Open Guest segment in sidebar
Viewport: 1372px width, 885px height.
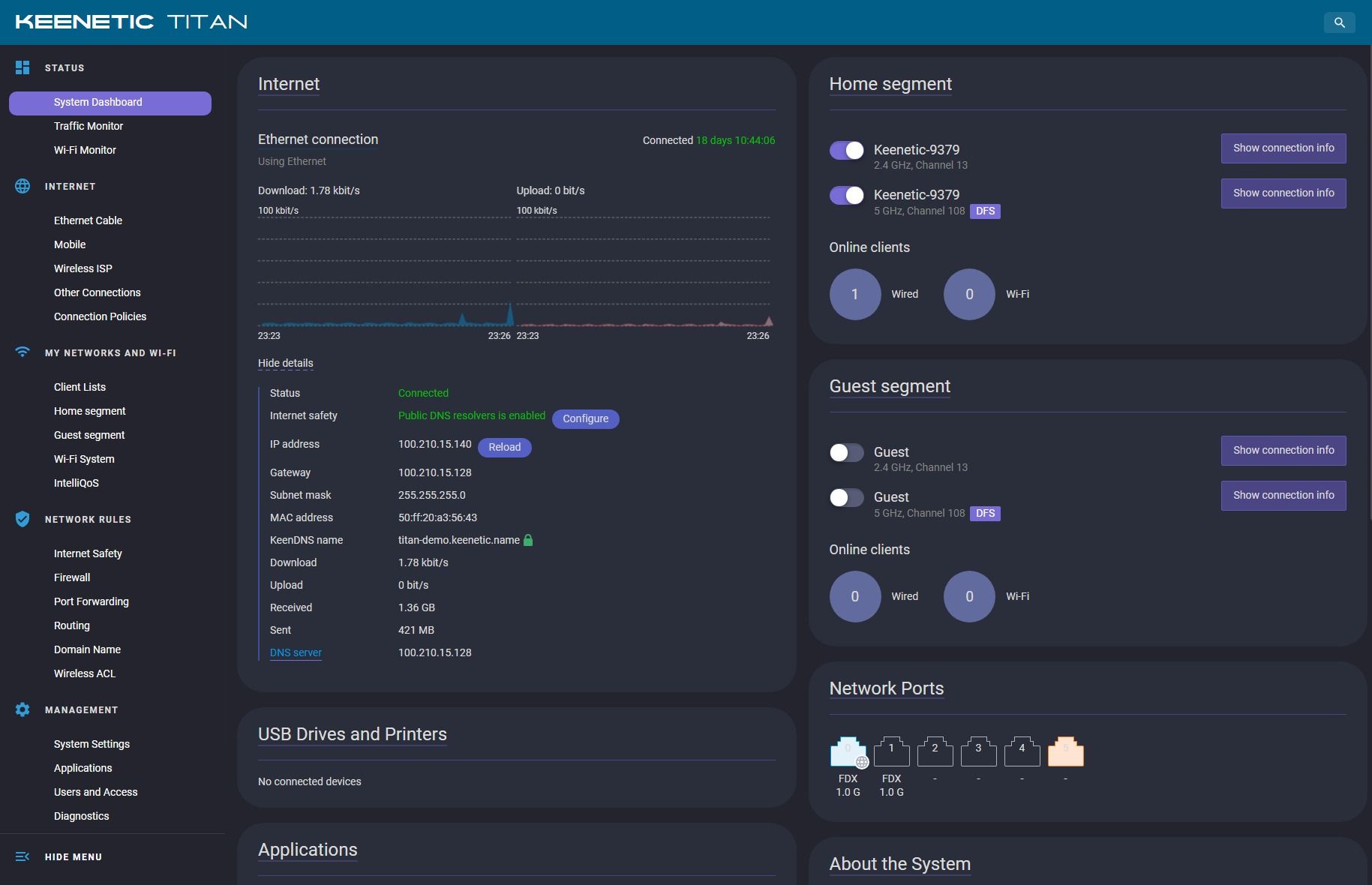89,435
